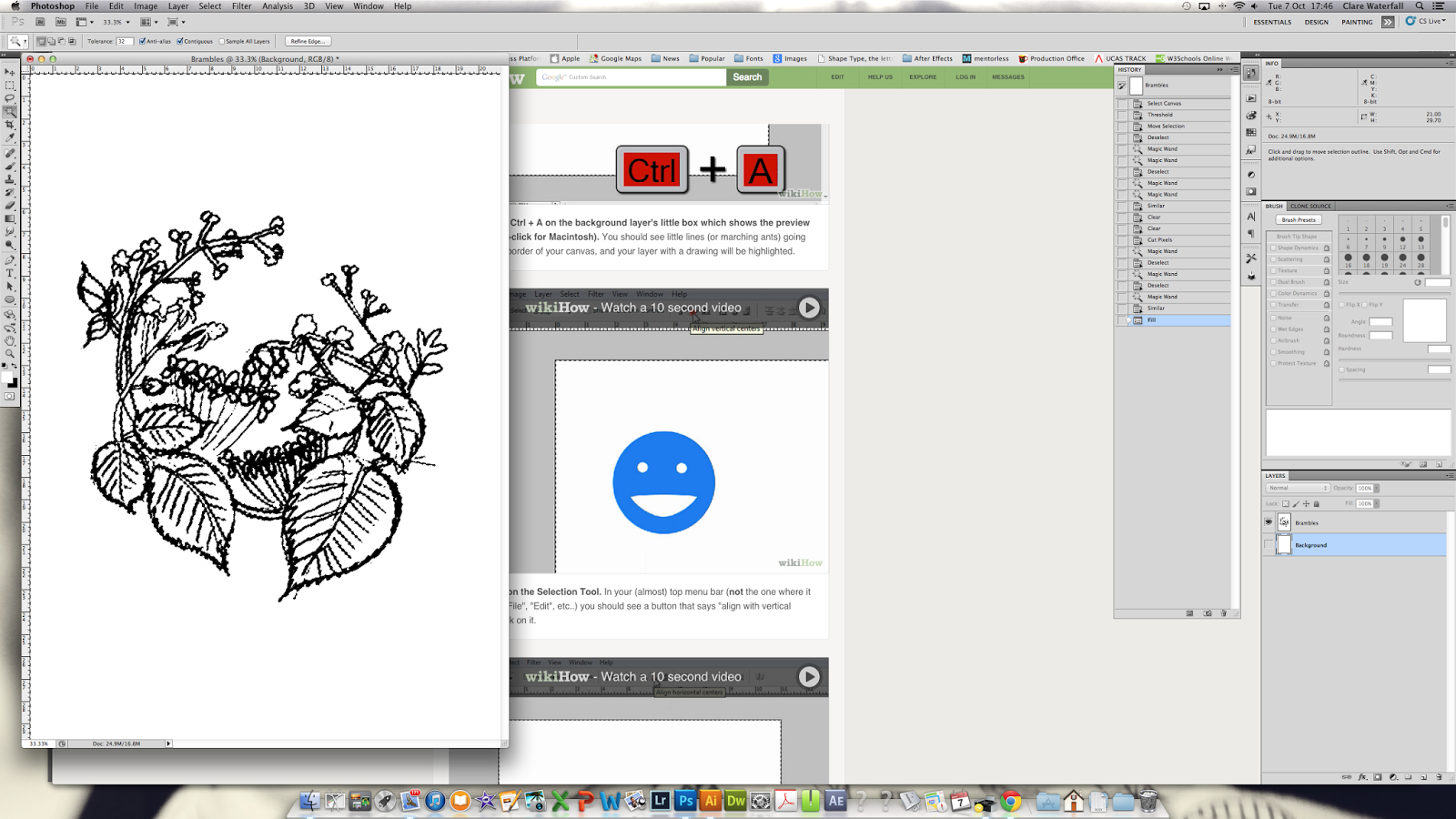Click the Refine Edge button
This screenshot has height=819, width=1456.
tap(308, 41)
